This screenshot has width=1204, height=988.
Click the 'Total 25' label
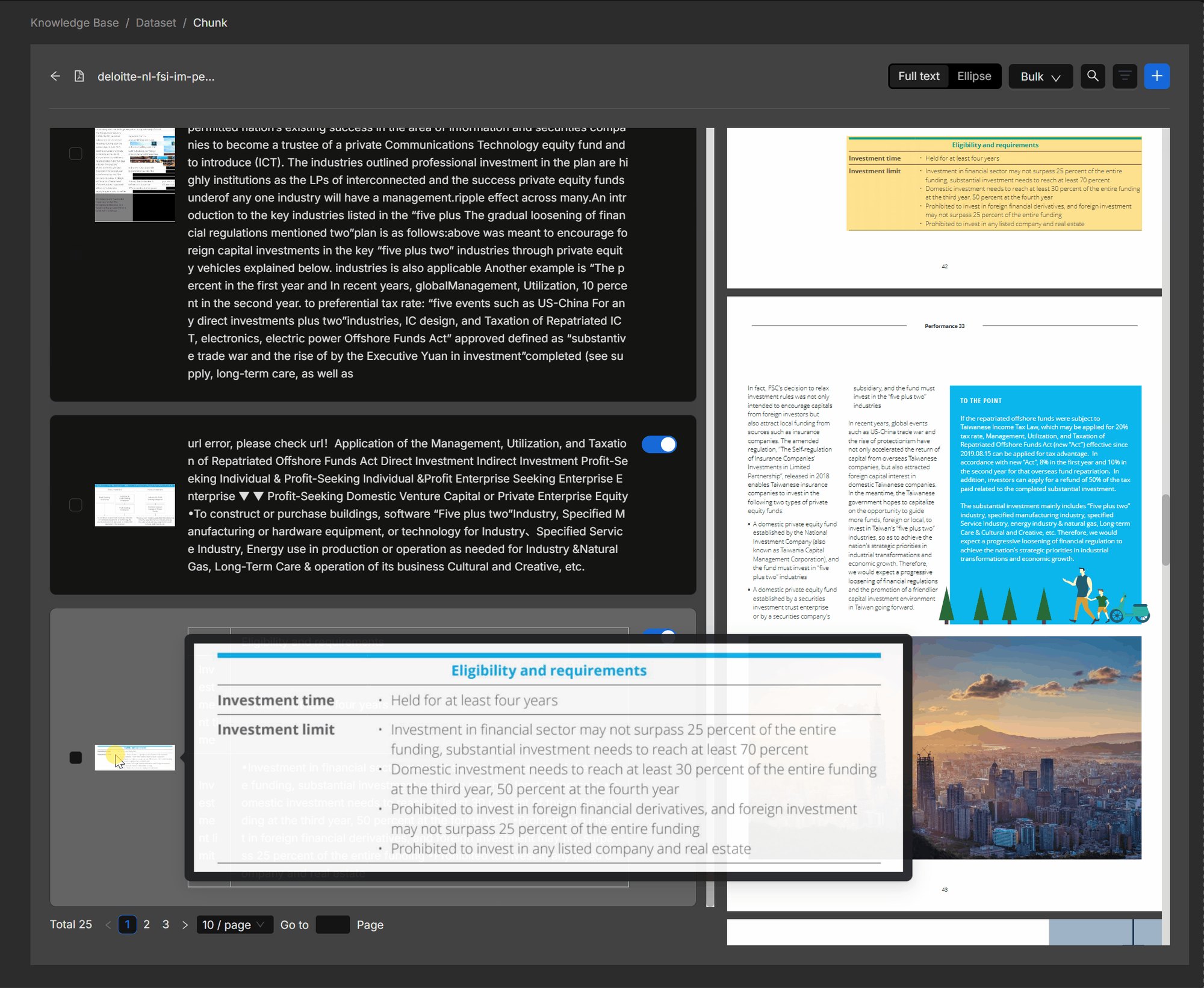click(x=71, y=924)
